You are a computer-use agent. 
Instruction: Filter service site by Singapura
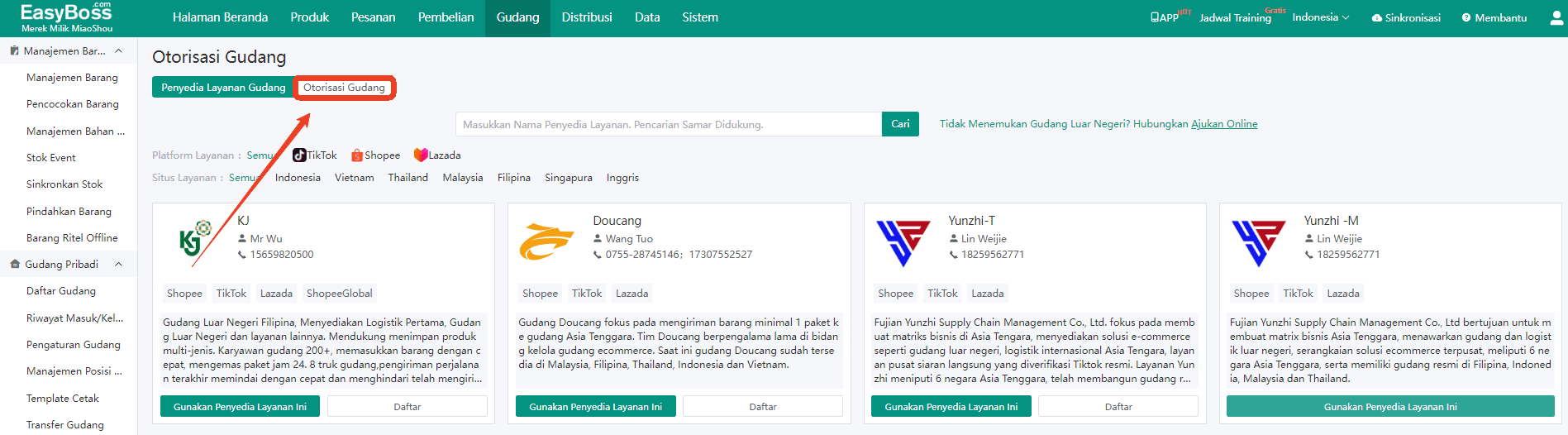pos(568,178)
